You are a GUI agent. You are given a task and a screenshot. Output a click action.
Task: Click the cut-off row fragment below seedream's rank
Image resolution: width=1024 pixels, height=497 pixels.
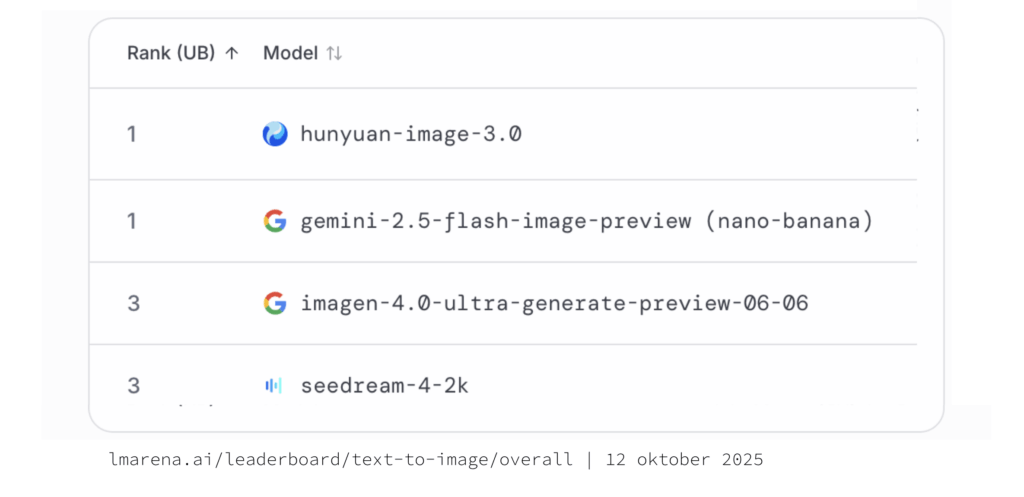195,406
